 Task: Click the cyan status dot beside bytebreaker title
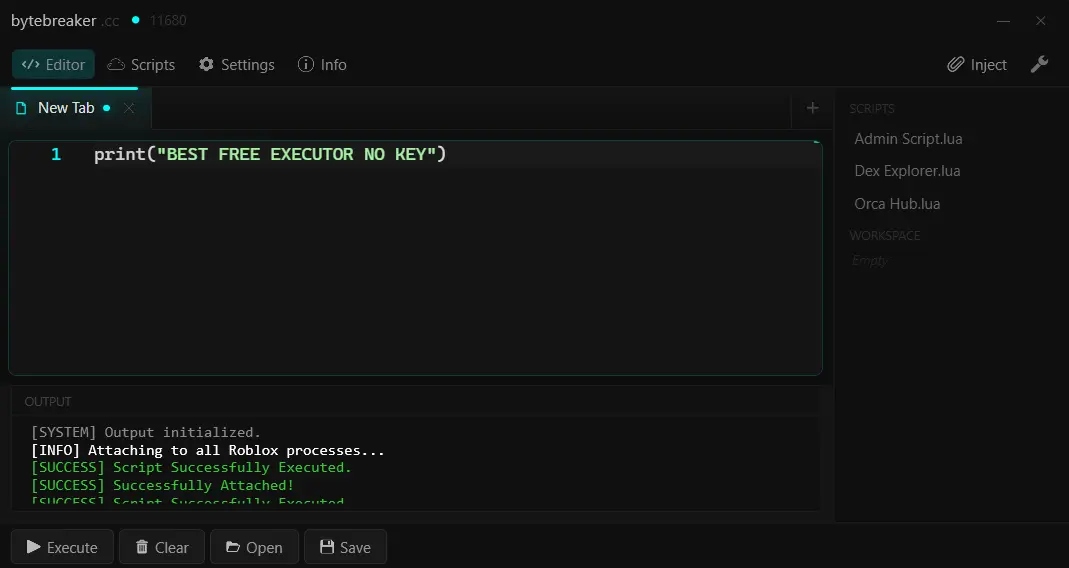tap(135, 20)
